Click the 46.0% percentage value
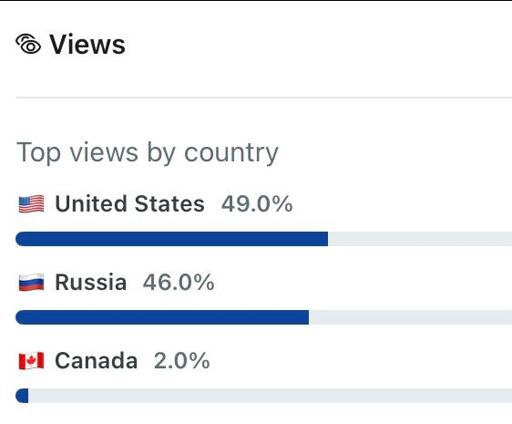Image resolution: width=512 pixels, height=424 pixels. (179, 282)
